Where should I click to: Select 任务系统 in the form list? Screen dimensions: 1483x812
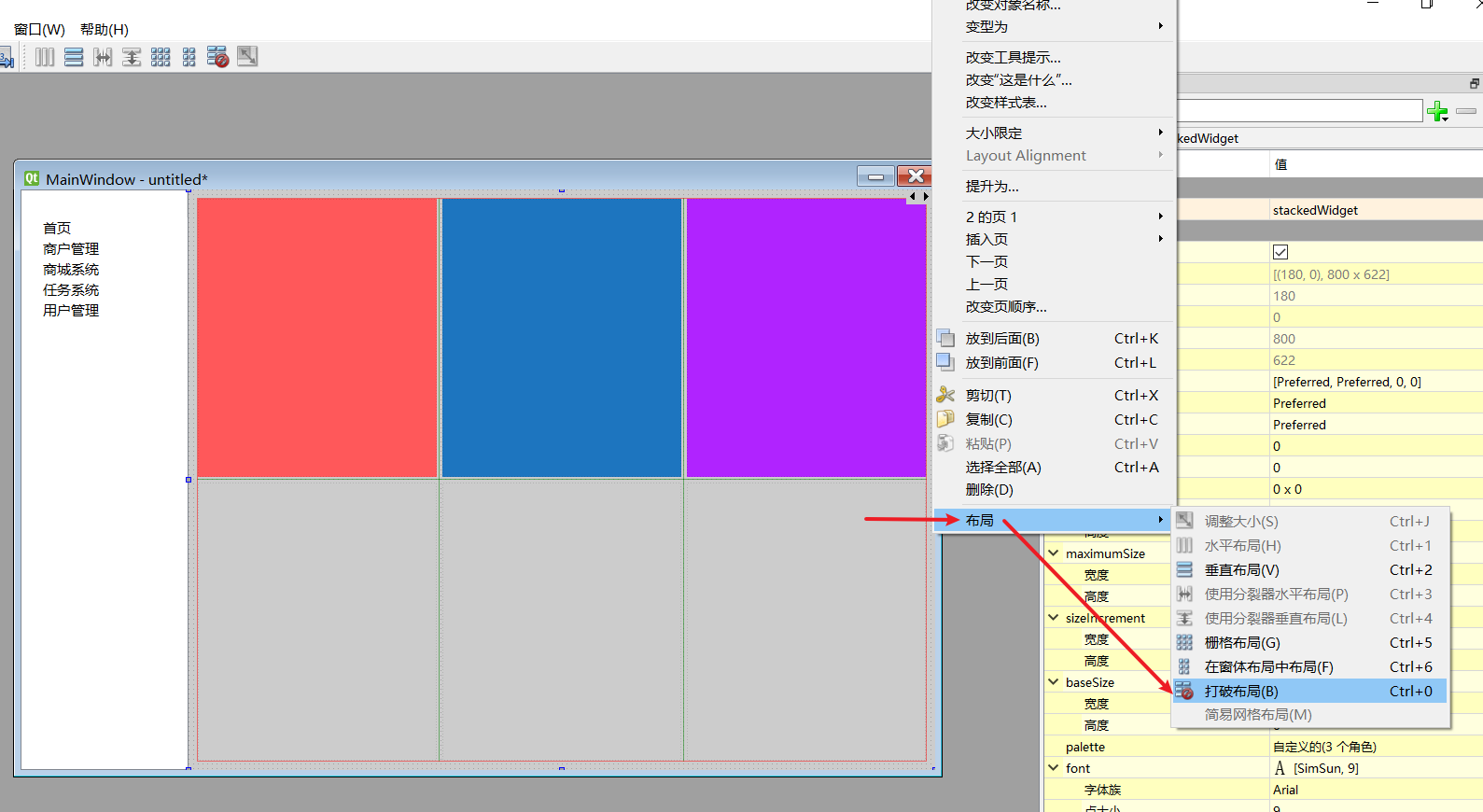(71, 290)
